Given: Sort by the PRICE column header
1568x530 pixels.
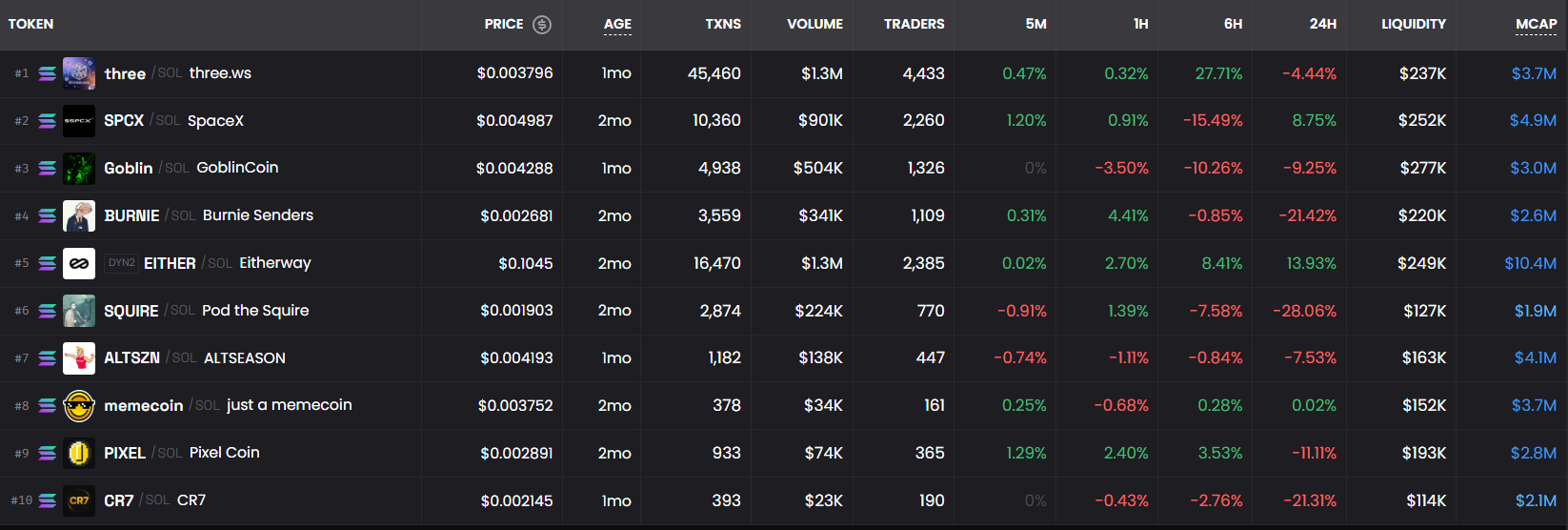Looking at the screenshot, I should [x=504, y=24].
